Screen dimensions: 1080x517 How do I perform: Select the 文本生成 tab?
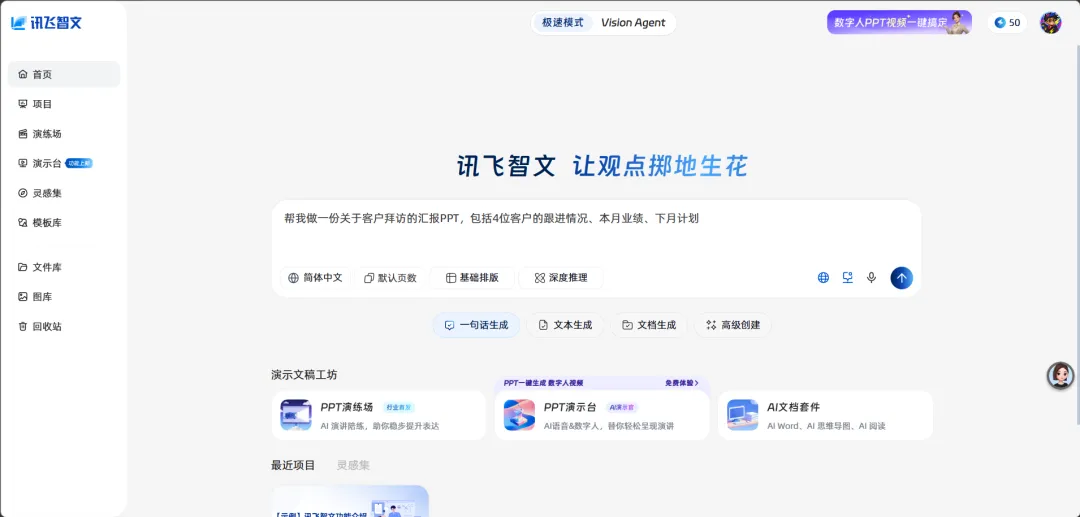[565, 325]
